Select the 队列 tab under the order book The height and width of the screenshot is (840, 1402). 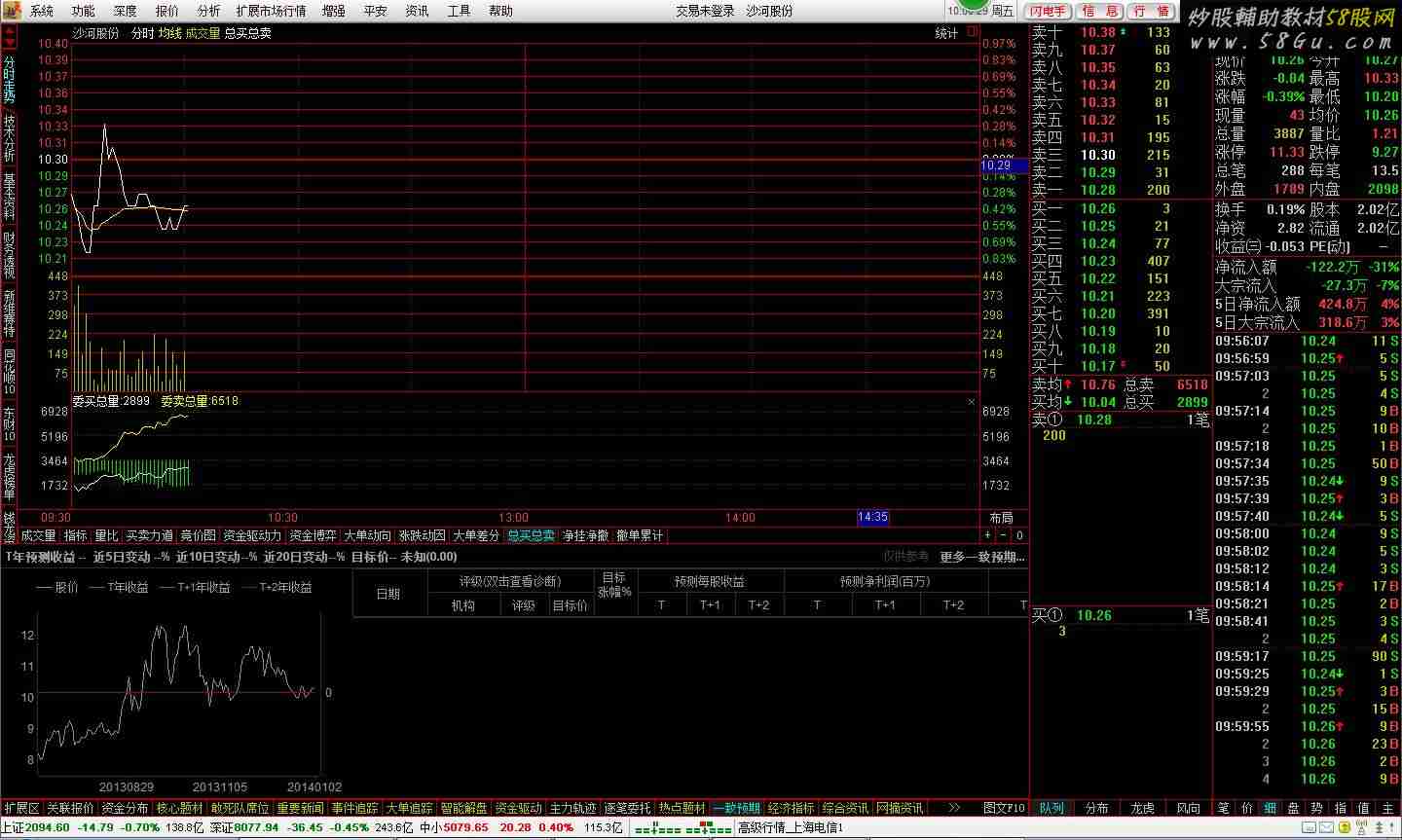tap(1051, 808)
